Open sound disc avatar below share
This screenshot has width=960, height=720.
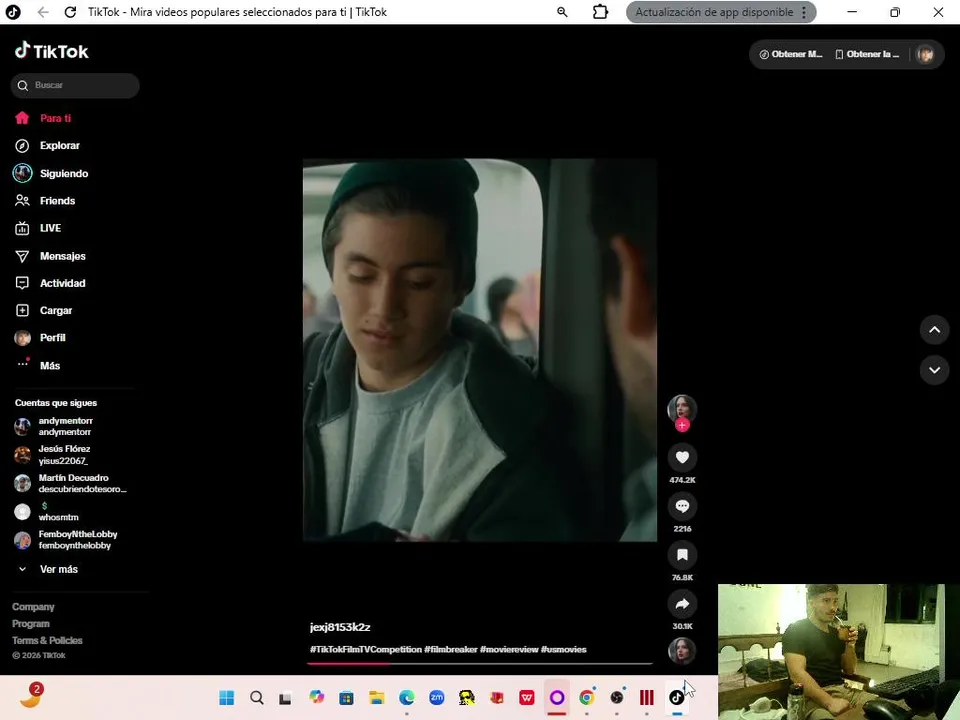point(682,651)
